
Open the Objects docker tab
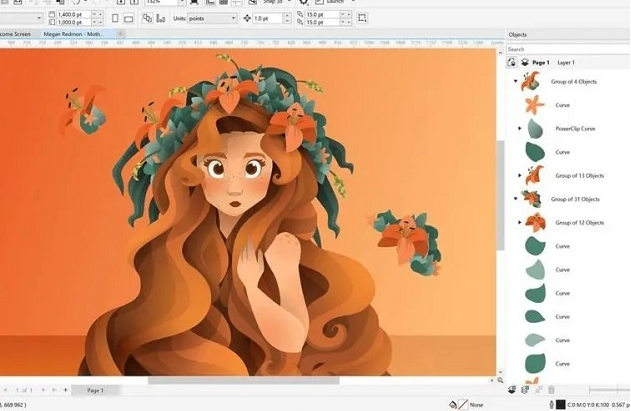point(518,34)
